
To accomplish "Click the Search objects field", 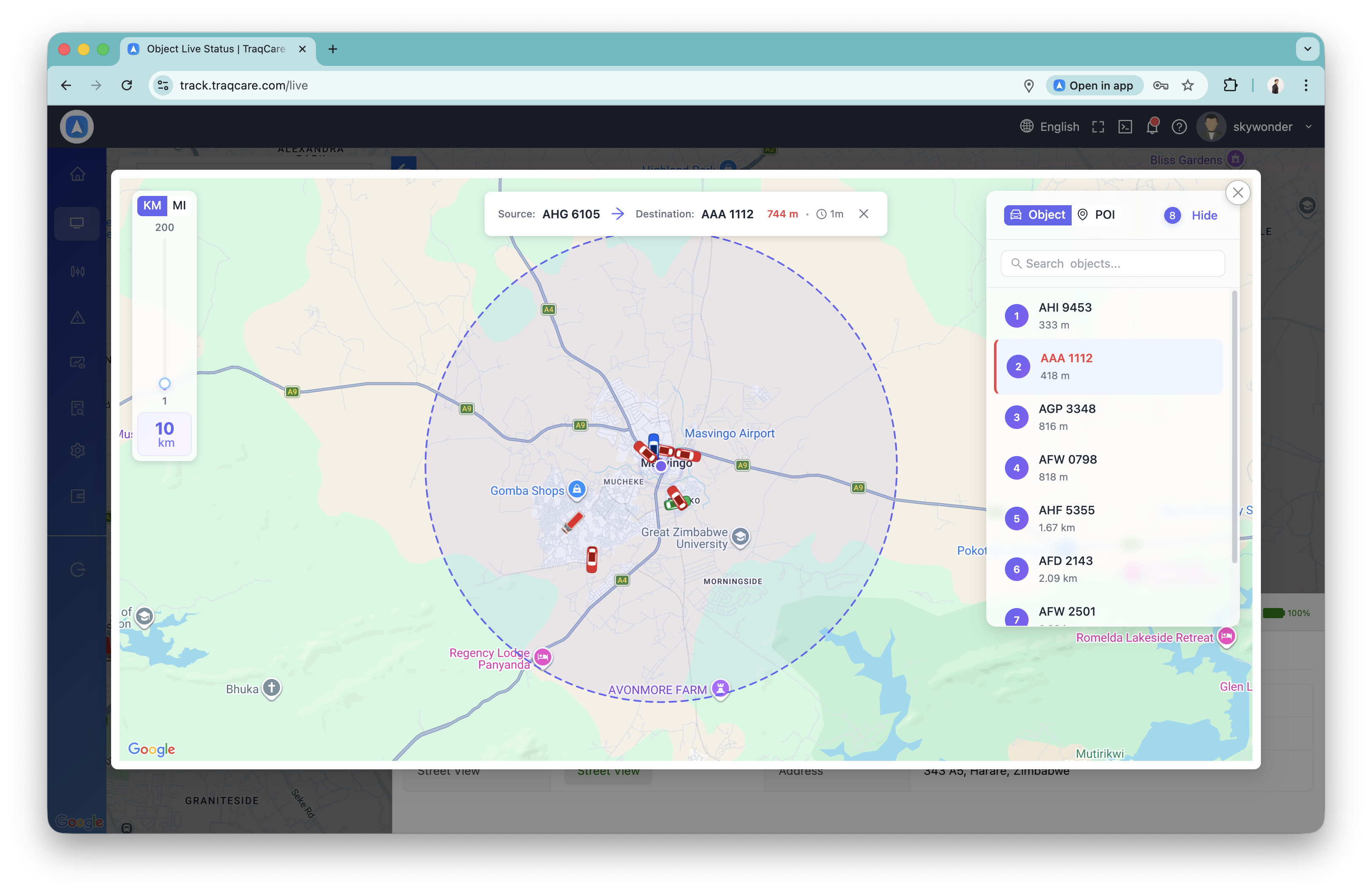I will coord(1113,264).
